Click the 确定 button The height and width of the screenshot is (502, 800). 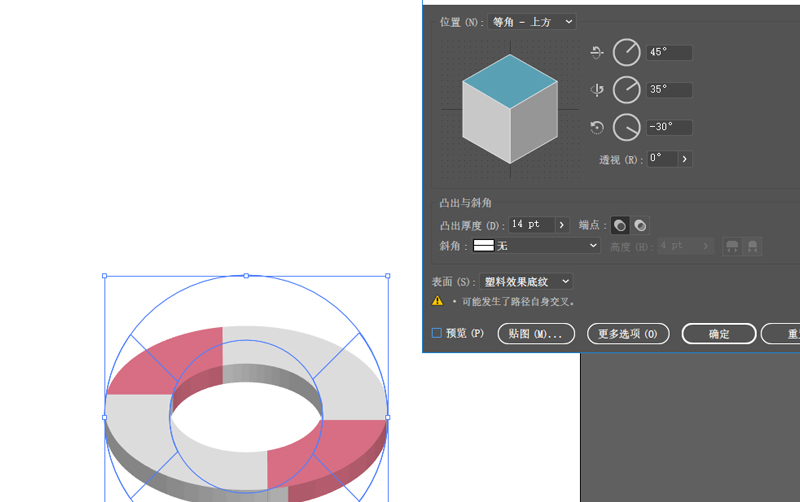pos(719,334)
